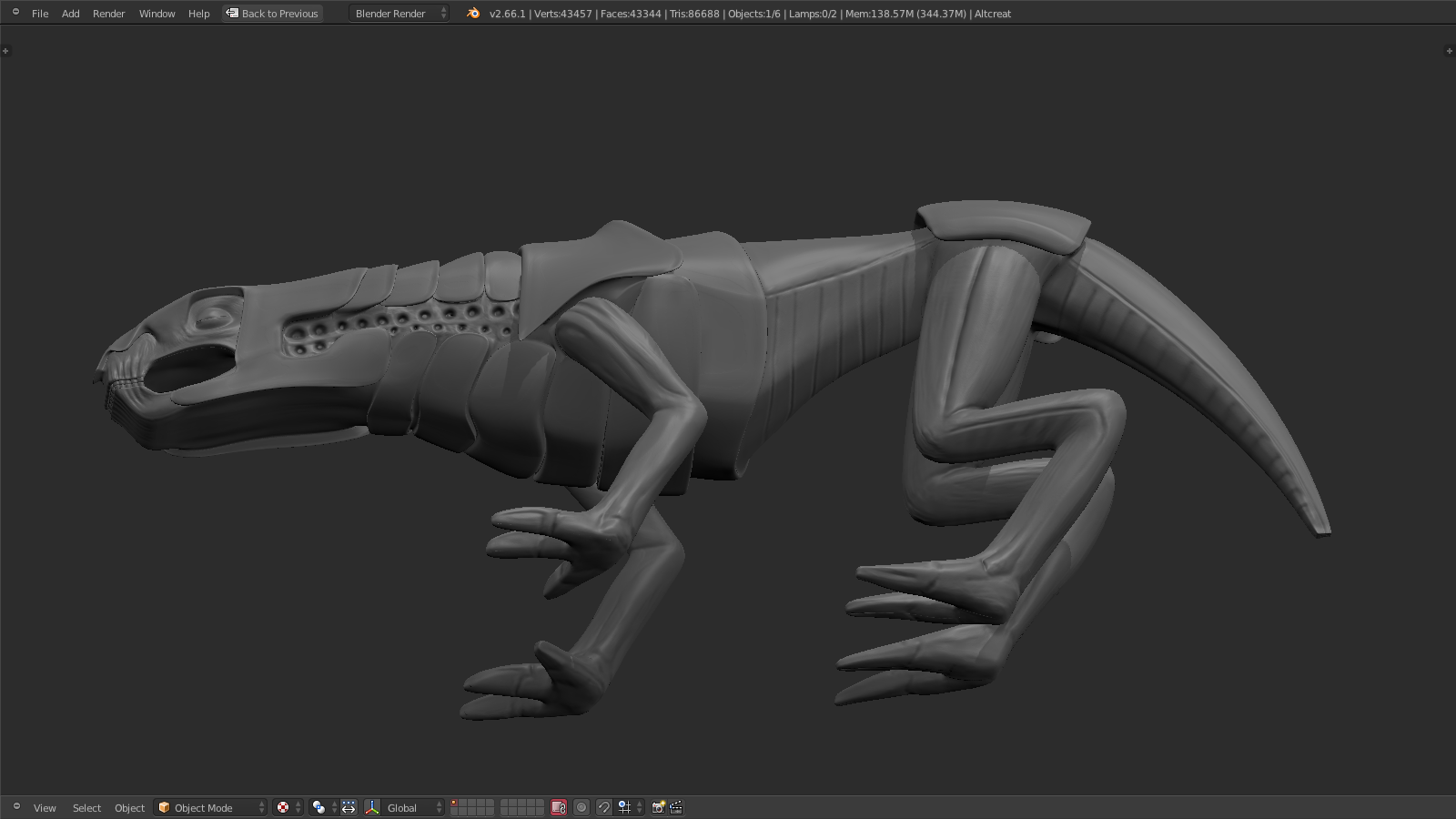1456x819 pixels.
Task: Toggle manipulate center points button
Action: (x=349, y=807)
